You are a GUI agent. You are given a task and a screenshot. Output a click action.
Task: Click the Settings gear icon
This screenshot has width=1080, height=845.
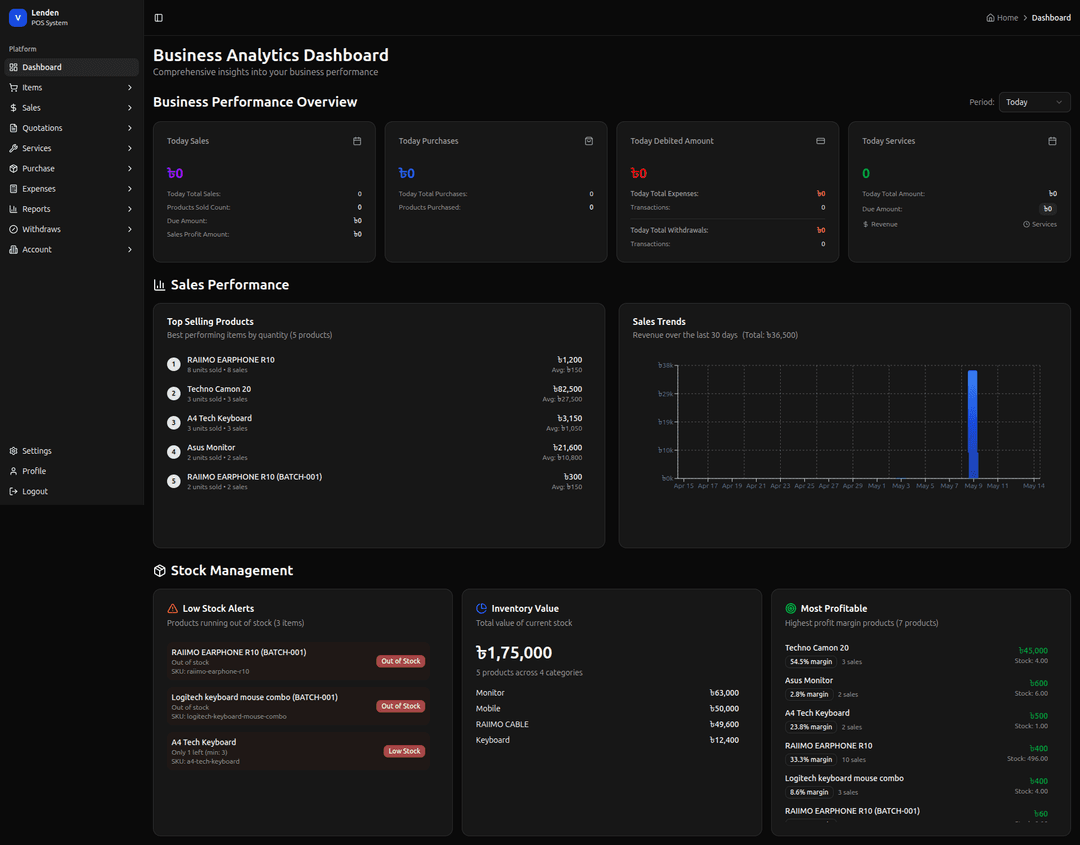click(14, 451)
